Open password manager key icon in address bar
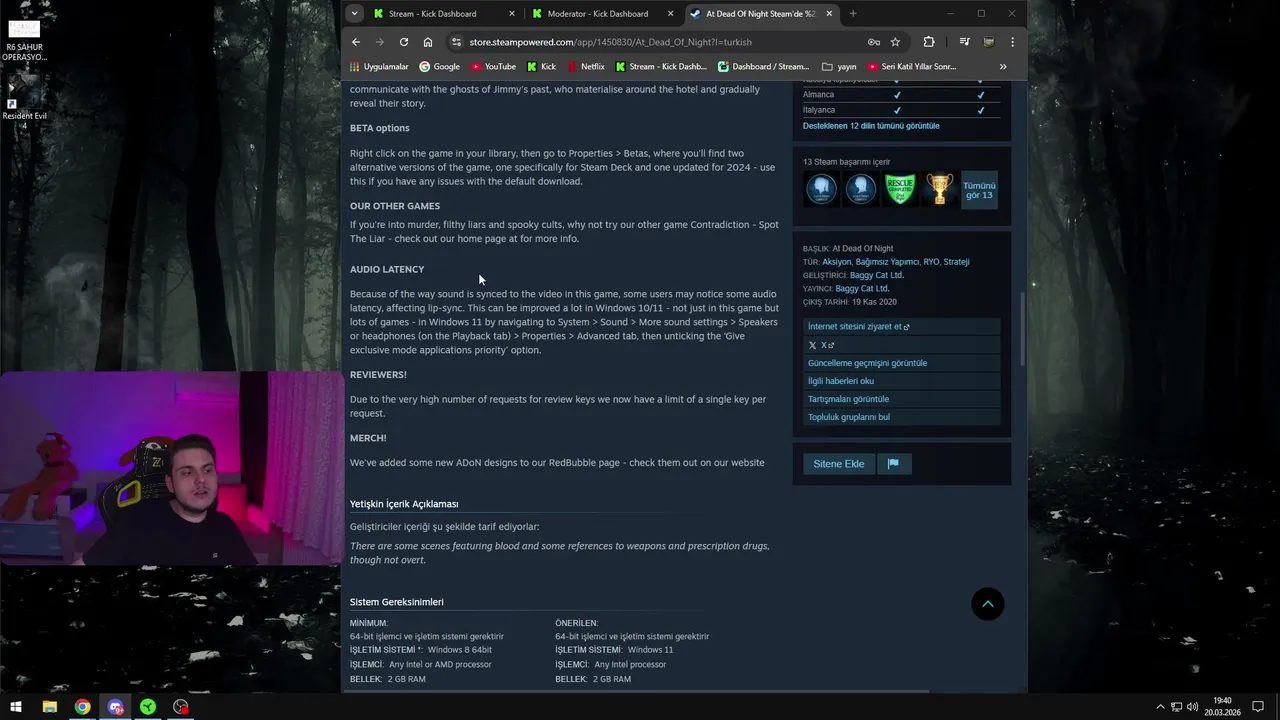This screenshot has height=720, width=1280. coord(874,42)
